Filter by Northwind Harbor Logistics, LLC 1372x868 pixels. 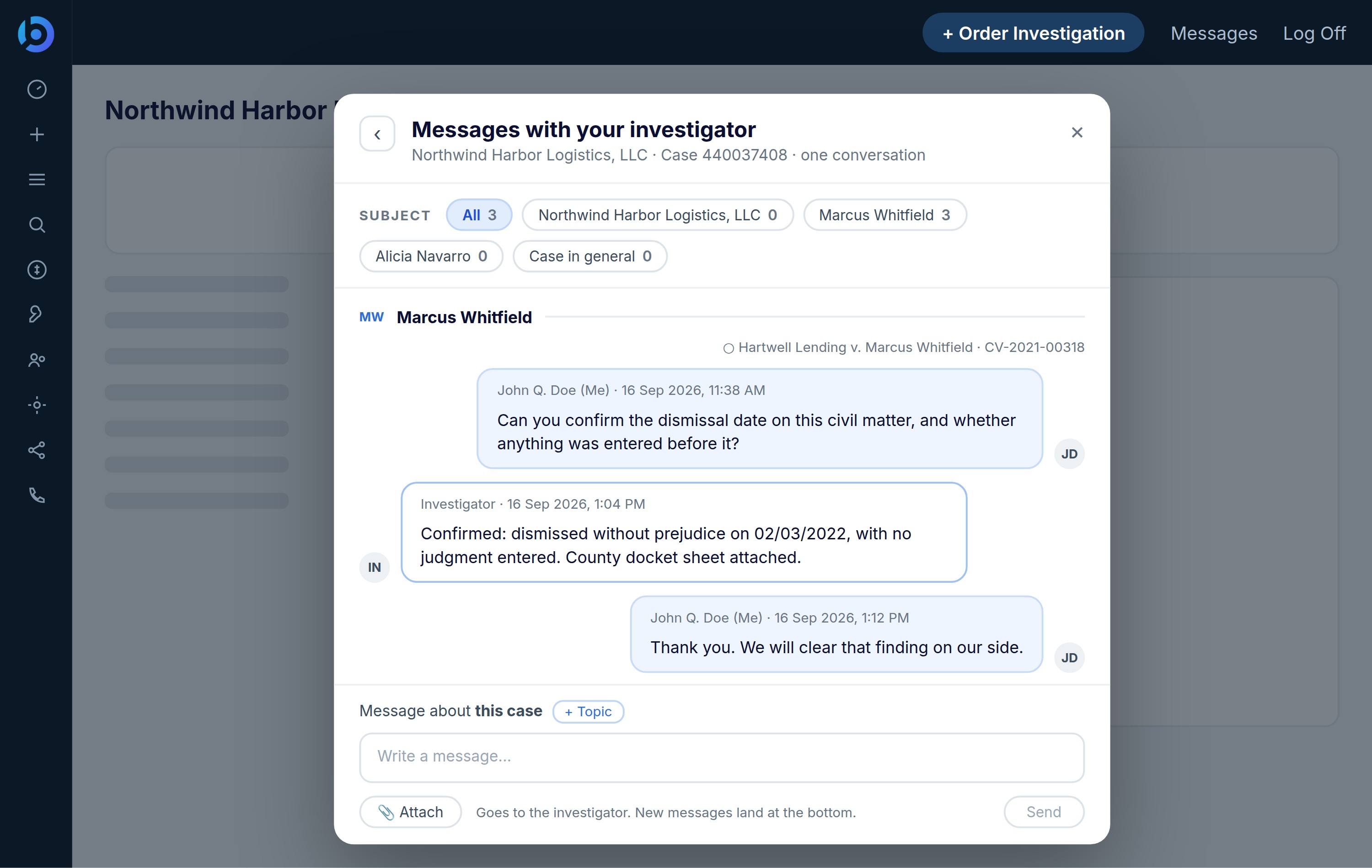point(658,215)
